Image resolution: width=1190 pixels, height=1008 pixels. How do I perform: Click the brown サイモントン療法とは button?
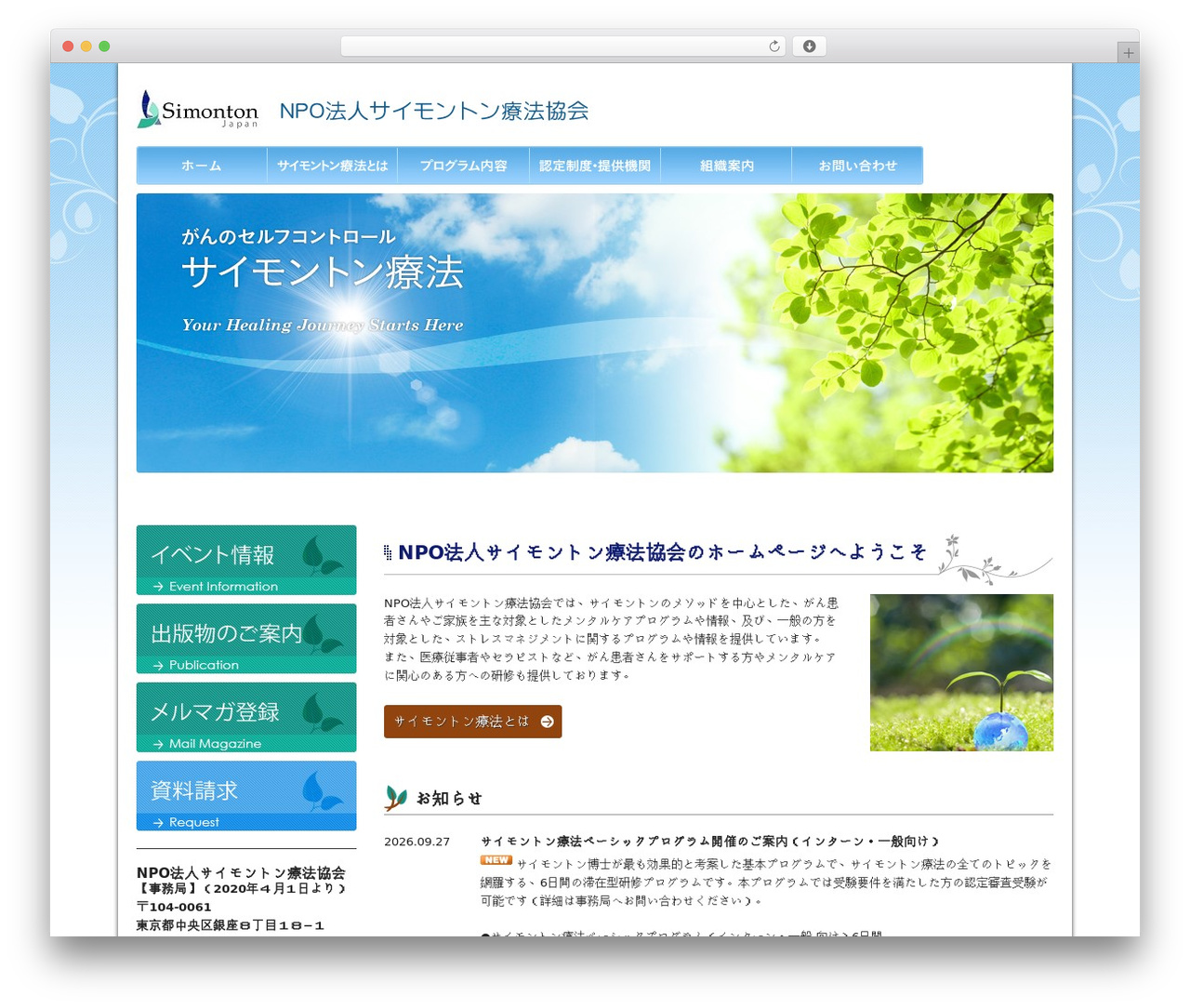472,722
